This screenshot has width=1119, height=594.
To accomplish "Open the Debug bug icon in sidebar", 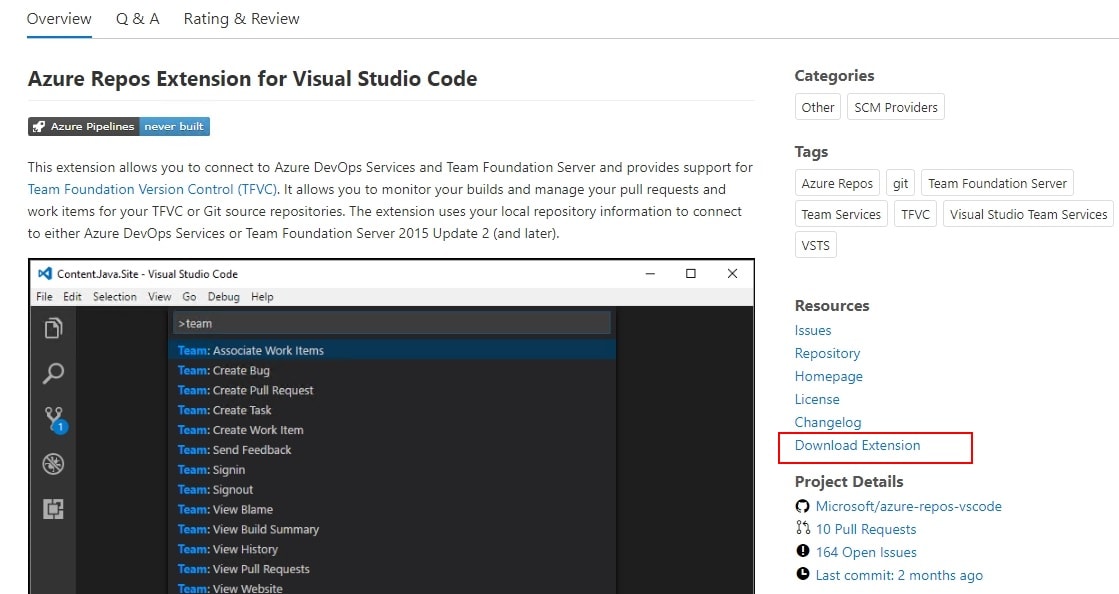I will click(54, 464).
